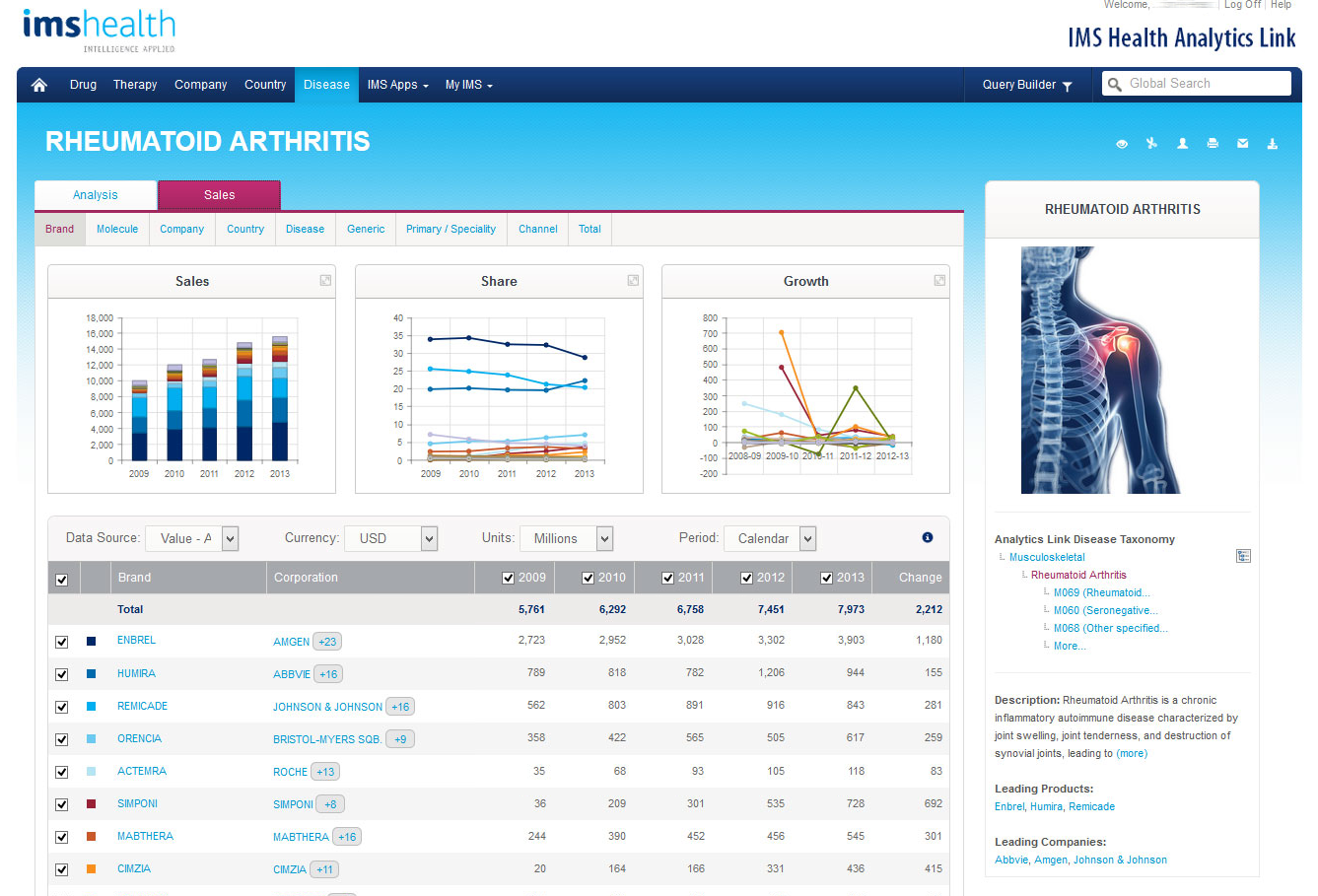Open Musculoskeletal in the taxonomy
The height and width of the screenshot is (896, 1318).
(1047, 557)
